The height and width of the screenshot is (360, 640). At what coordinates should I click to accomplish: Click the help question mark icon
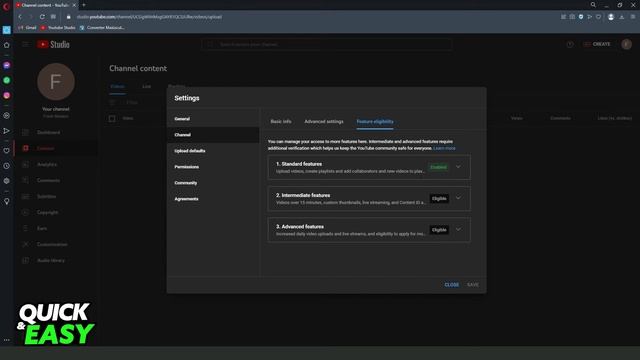[570, 44]
